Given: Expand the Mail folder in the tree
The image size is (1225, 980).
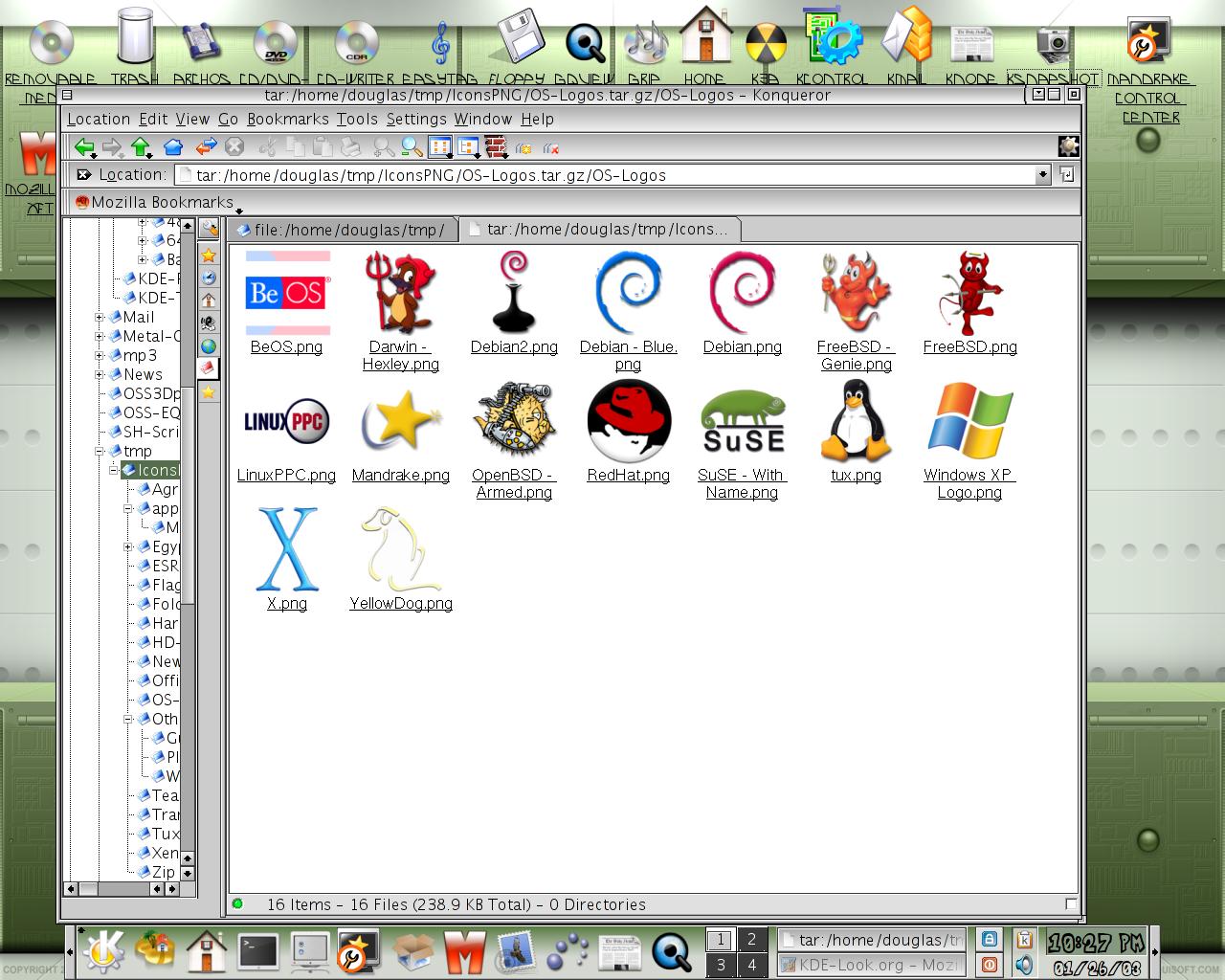Looking at the screenshot, I should (100, 317).
